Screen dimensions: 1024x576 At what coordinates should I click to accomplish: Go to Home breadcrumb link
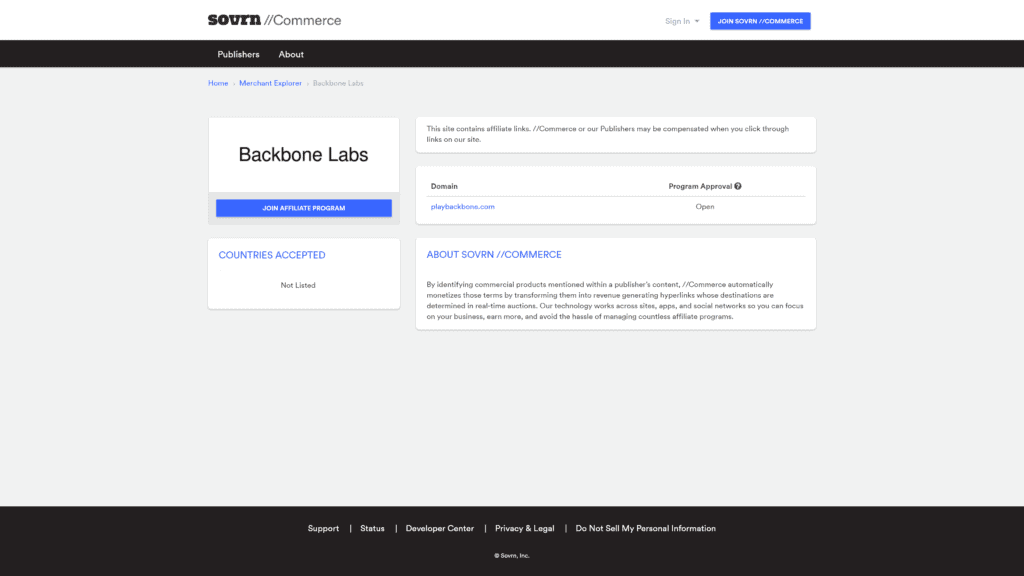tap(218, 84)
